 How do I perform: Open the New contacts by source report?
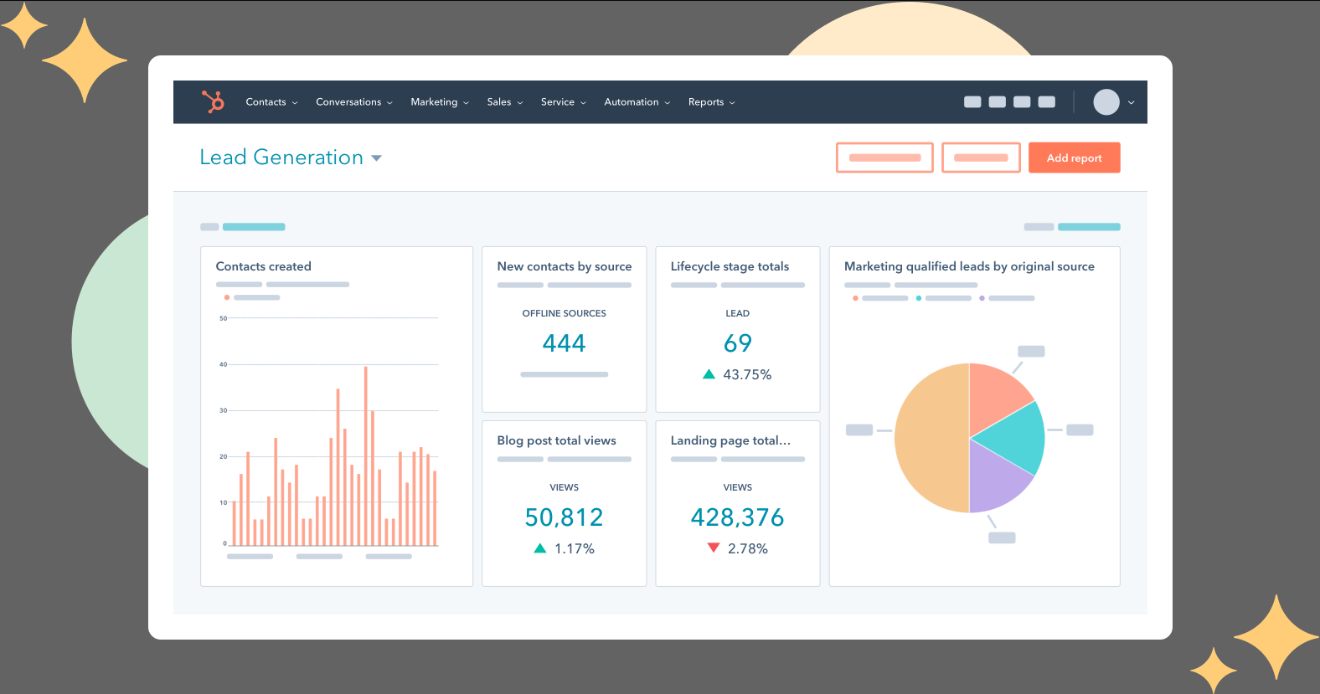tap(564, 266)
